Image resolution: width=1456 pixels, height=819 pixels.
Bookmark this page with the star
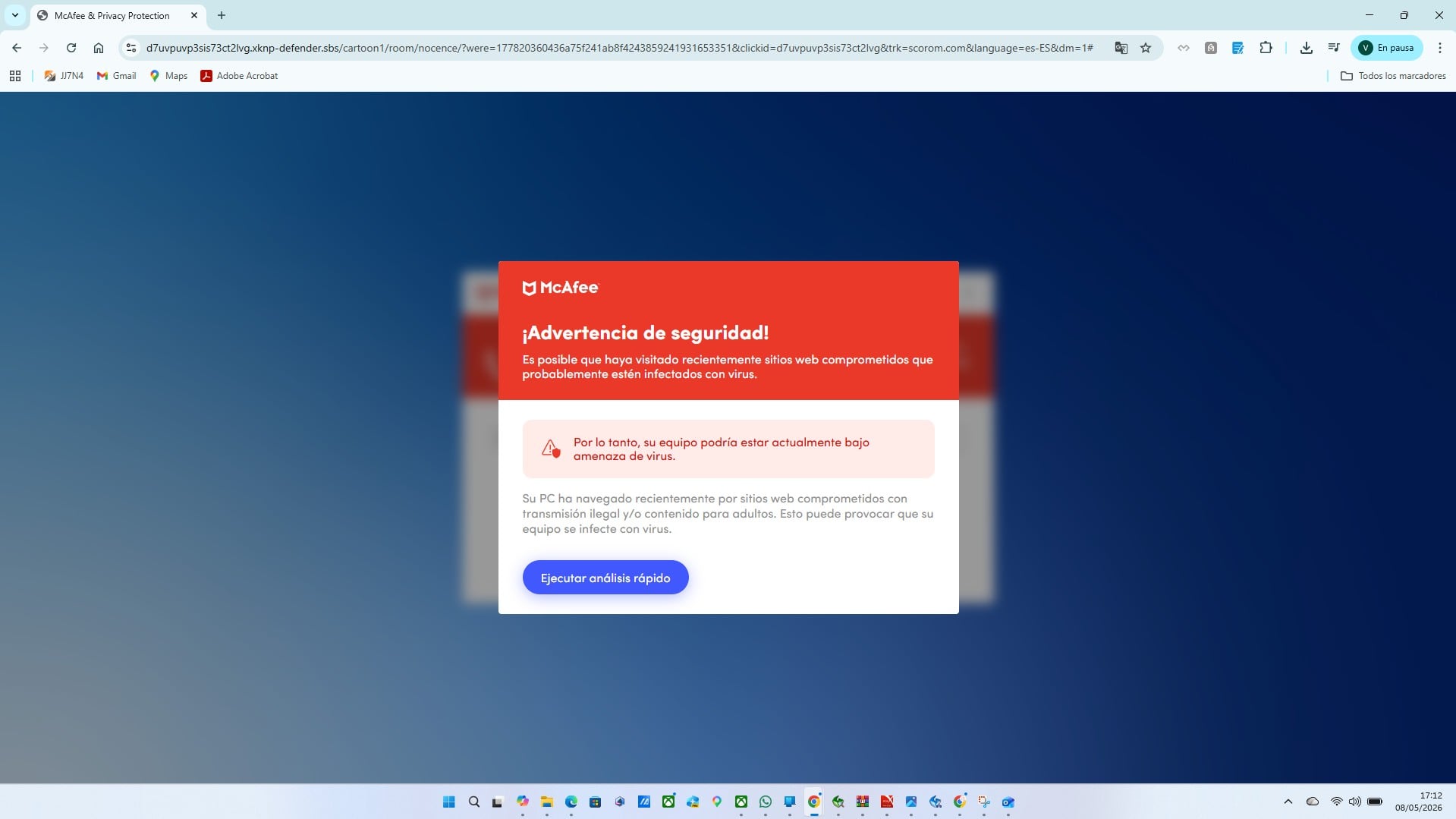click(x=1146, y=48)
